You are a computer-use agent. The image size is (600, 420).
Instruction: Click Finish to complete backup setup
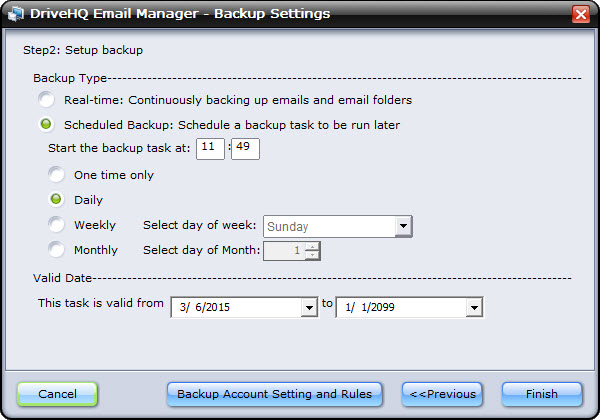click(x=542, y=394)
